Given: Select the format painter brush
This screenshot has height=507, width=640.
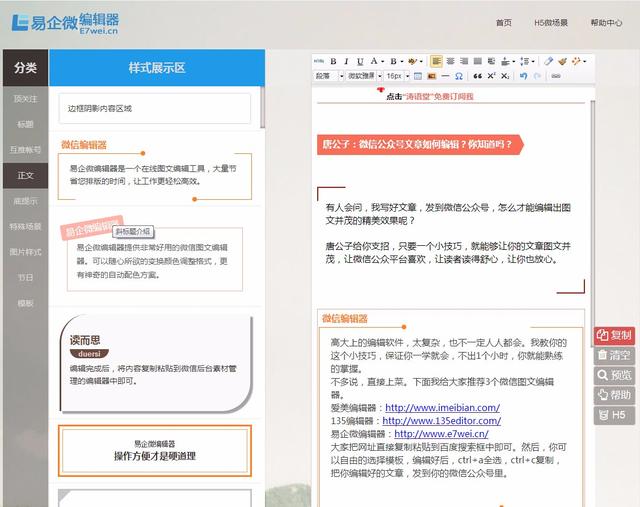Looking at the screenshot, I should pyautogui.click(x=562, y=61).
